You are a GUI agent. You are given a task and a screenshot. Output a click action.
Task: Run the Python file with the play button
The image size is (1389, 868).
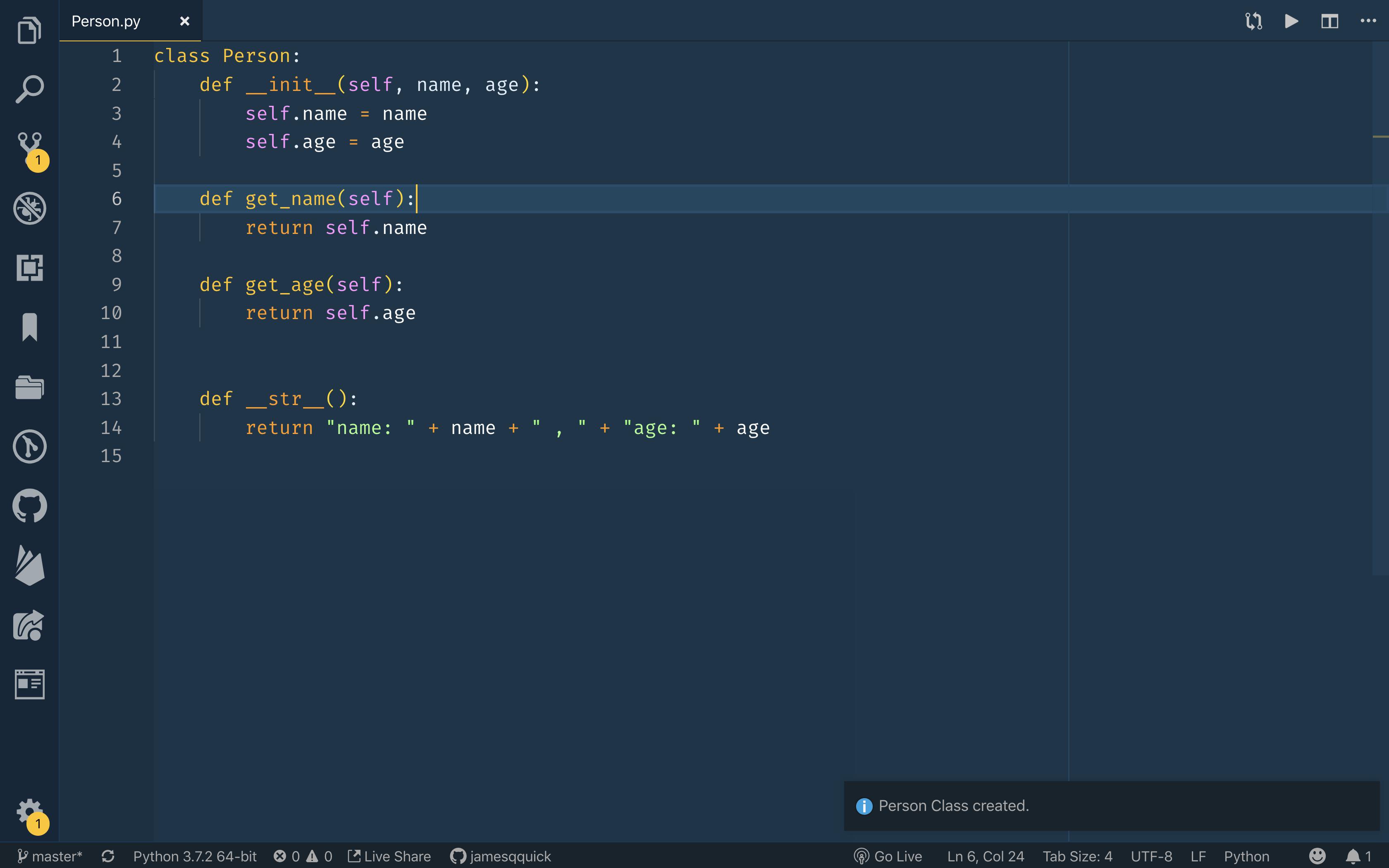(1291, 21)
